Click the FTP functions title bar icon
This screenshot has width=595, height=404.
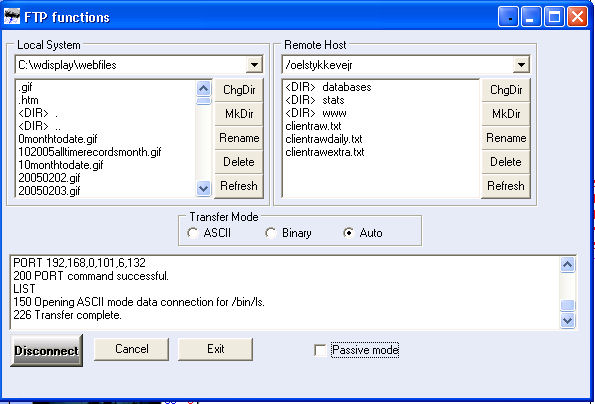pos(11,17)
